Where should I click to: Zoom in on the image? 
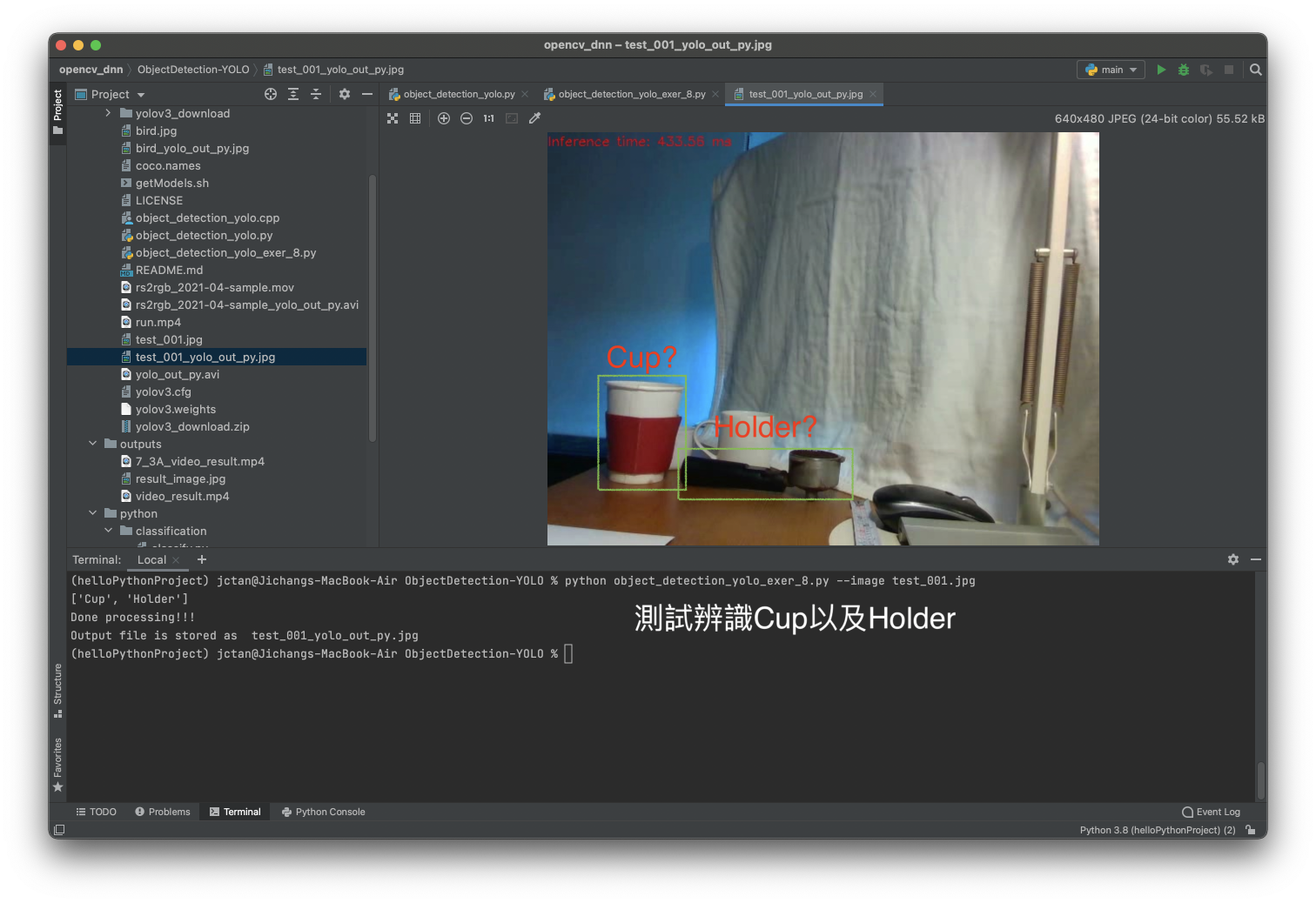pyautogui.click(x=444, y=118)
